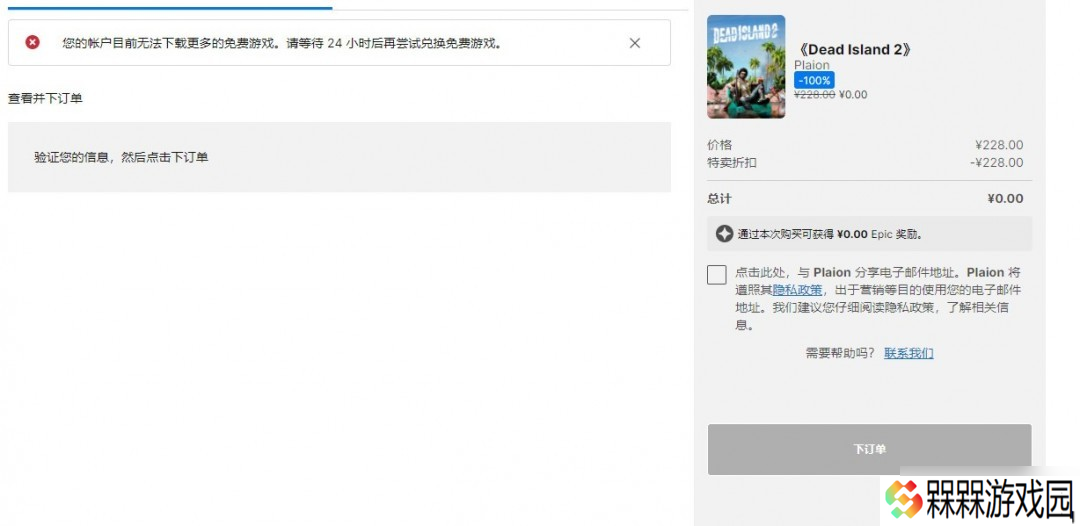Image resolution: width=1080 pixels, height=526 pixels.
Task: Open the 隐私政策 privacy policy link
Action: tap(797, 289)
